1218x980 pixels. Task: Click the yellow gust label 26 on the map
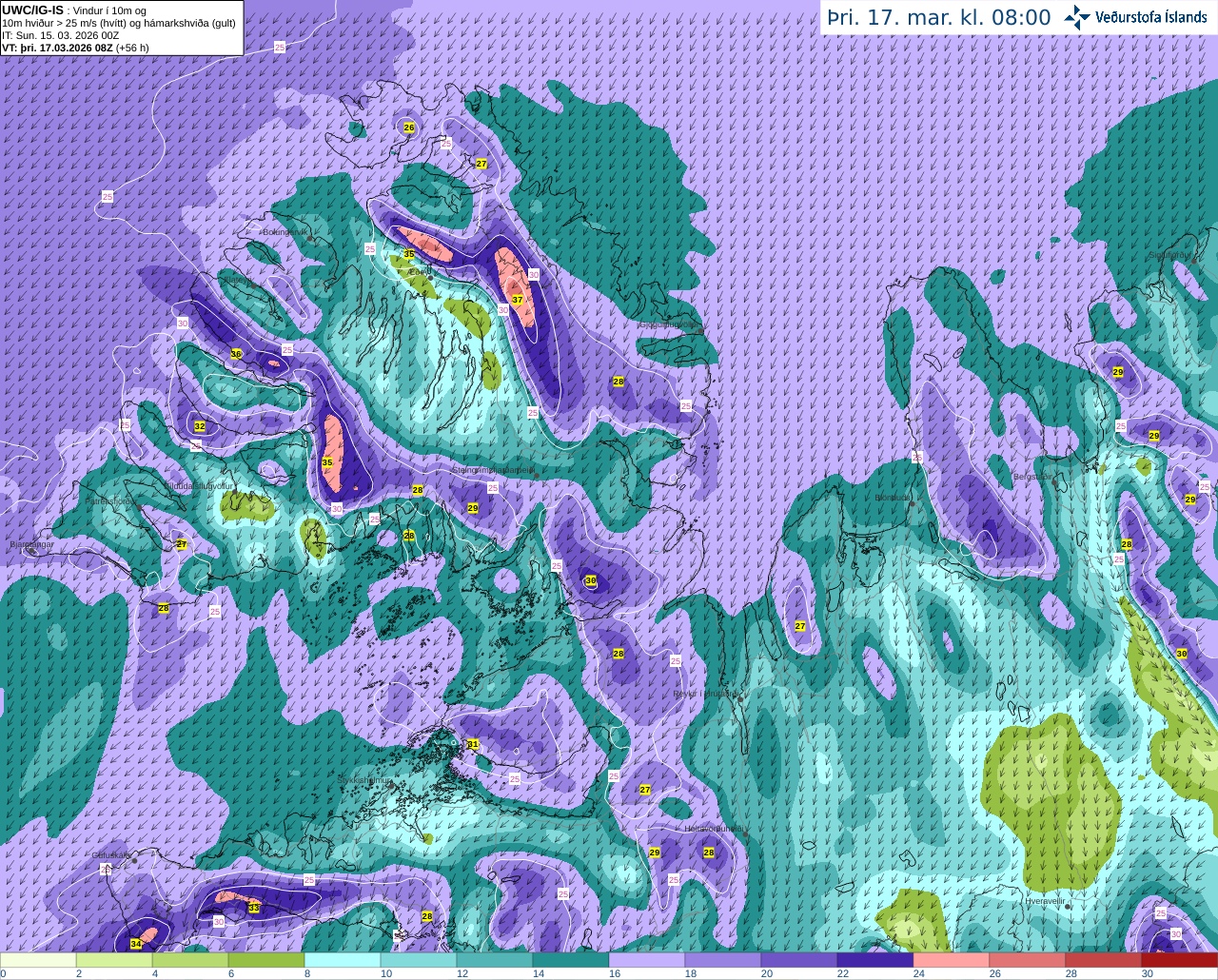pyautogui.click(x=409, y=127)
